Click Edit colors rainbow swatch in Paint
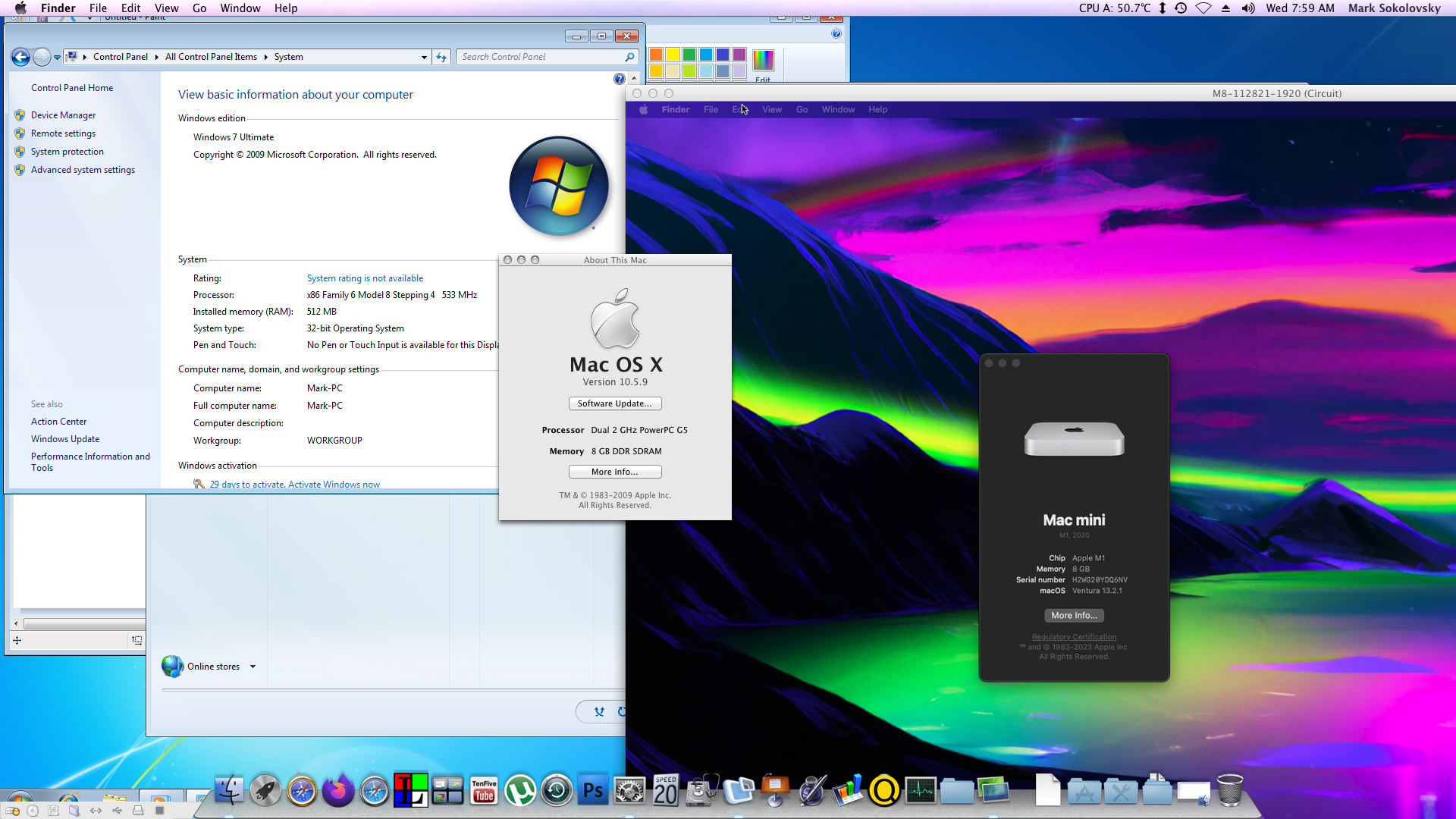Screen dimensions: 1456x819 click(x=763, y=60)
